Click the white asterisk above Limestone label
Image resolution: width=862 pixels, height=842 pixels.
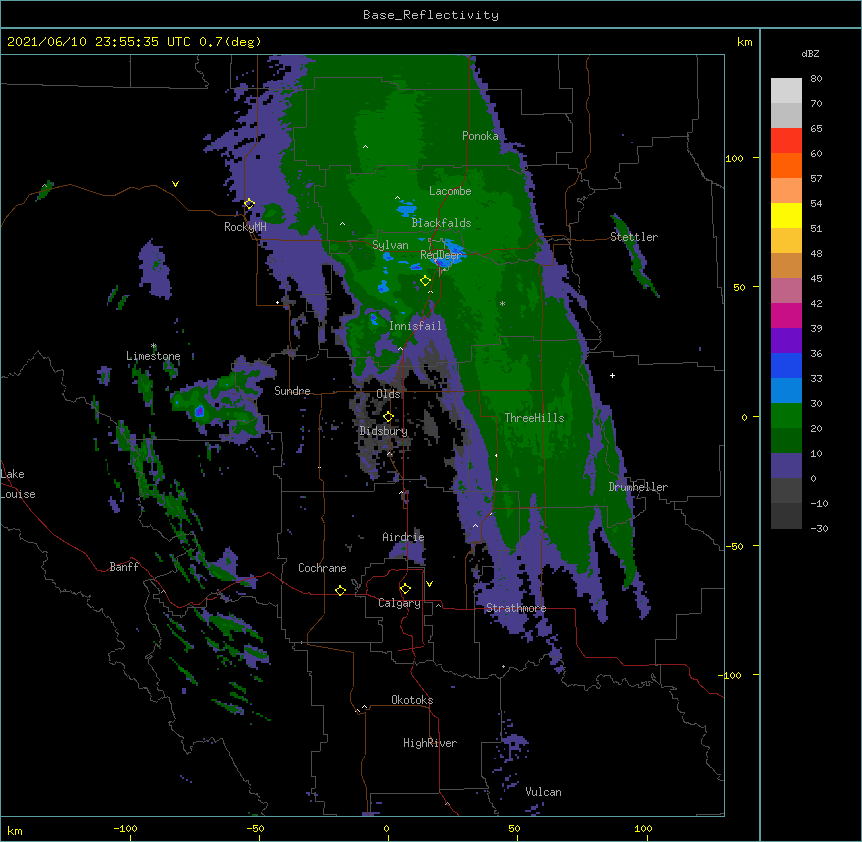click(x=154, y=346)
